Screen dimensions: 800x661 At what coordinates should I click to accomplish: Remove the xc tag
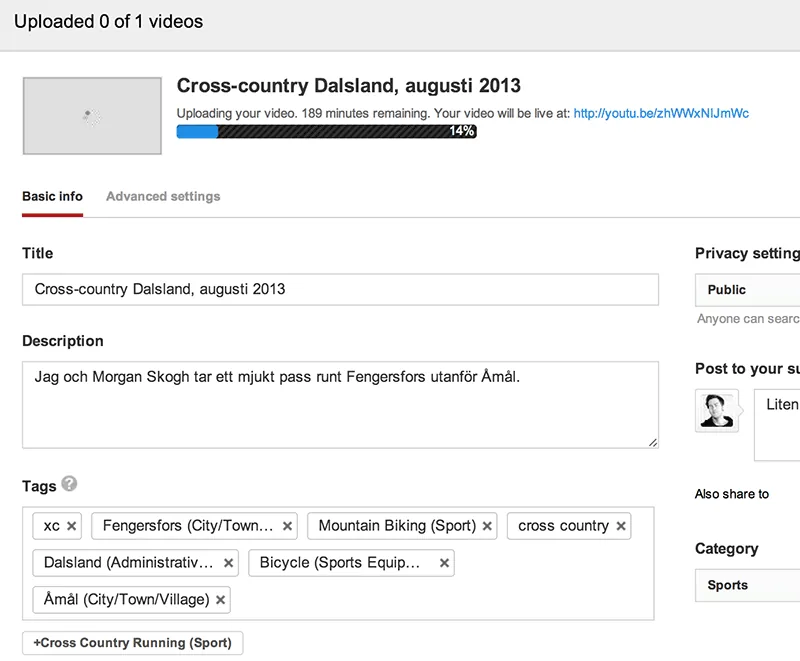click(x=71, y=526)
